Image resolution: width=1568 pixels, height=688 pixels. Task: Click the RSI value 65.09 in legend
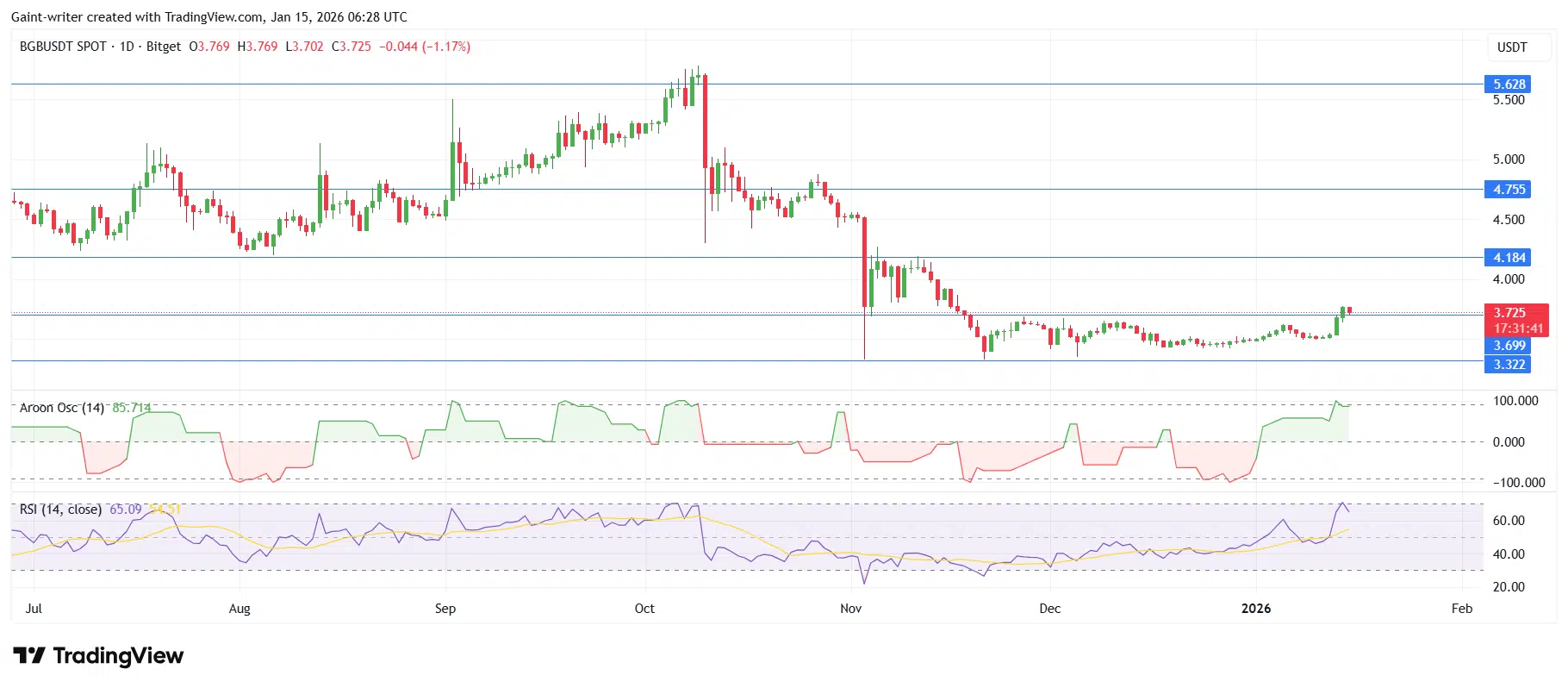[126, 510]
